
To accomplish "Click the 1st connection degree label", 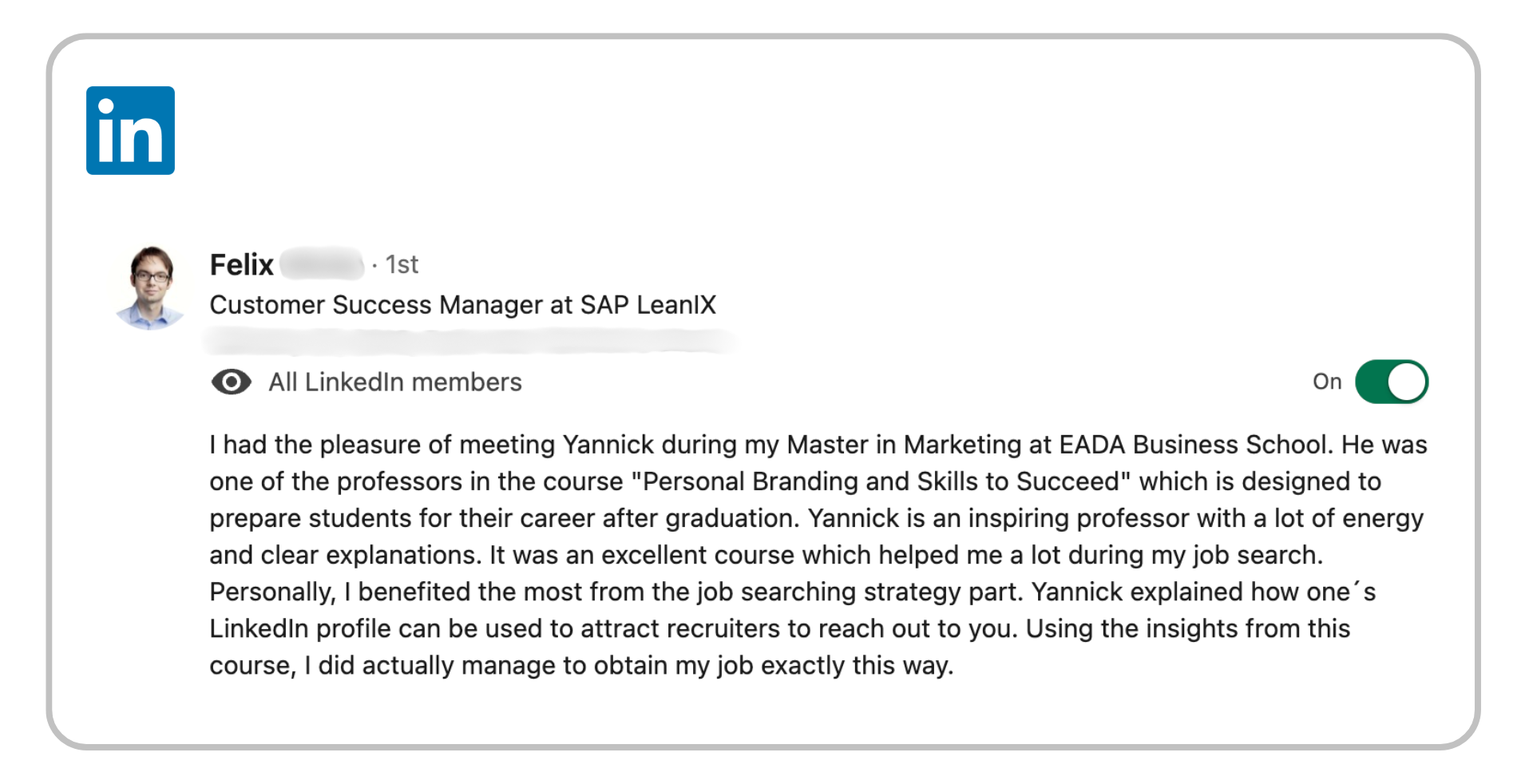I will point(402,264).
